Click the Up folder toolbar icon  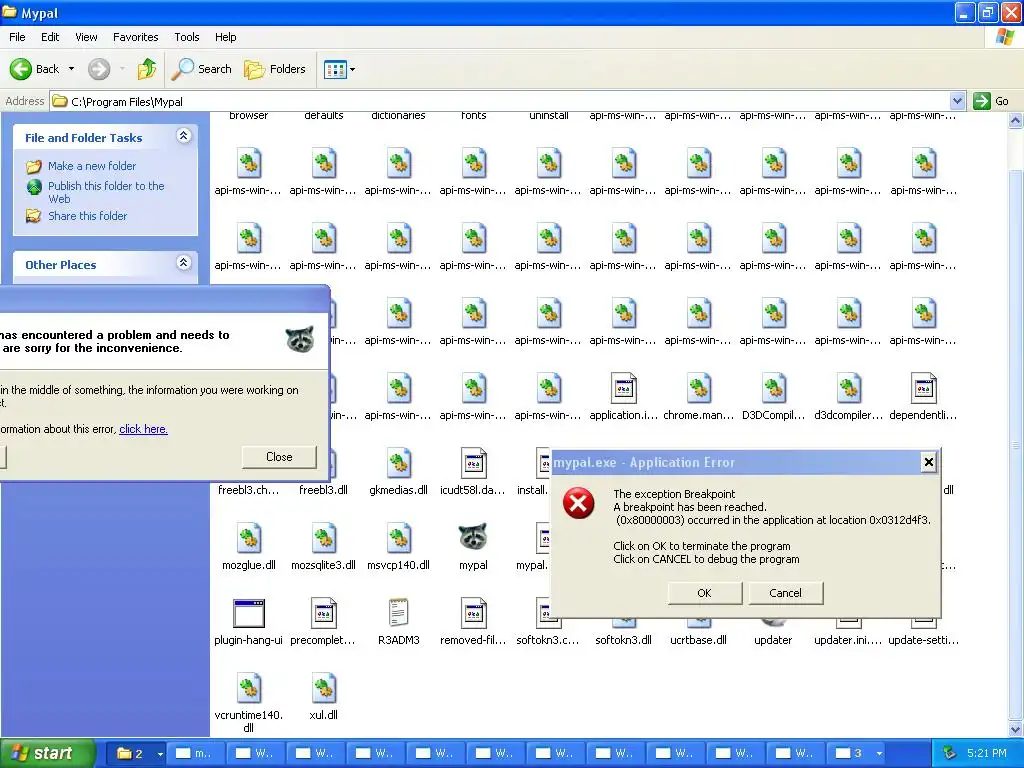click(147, 69)
